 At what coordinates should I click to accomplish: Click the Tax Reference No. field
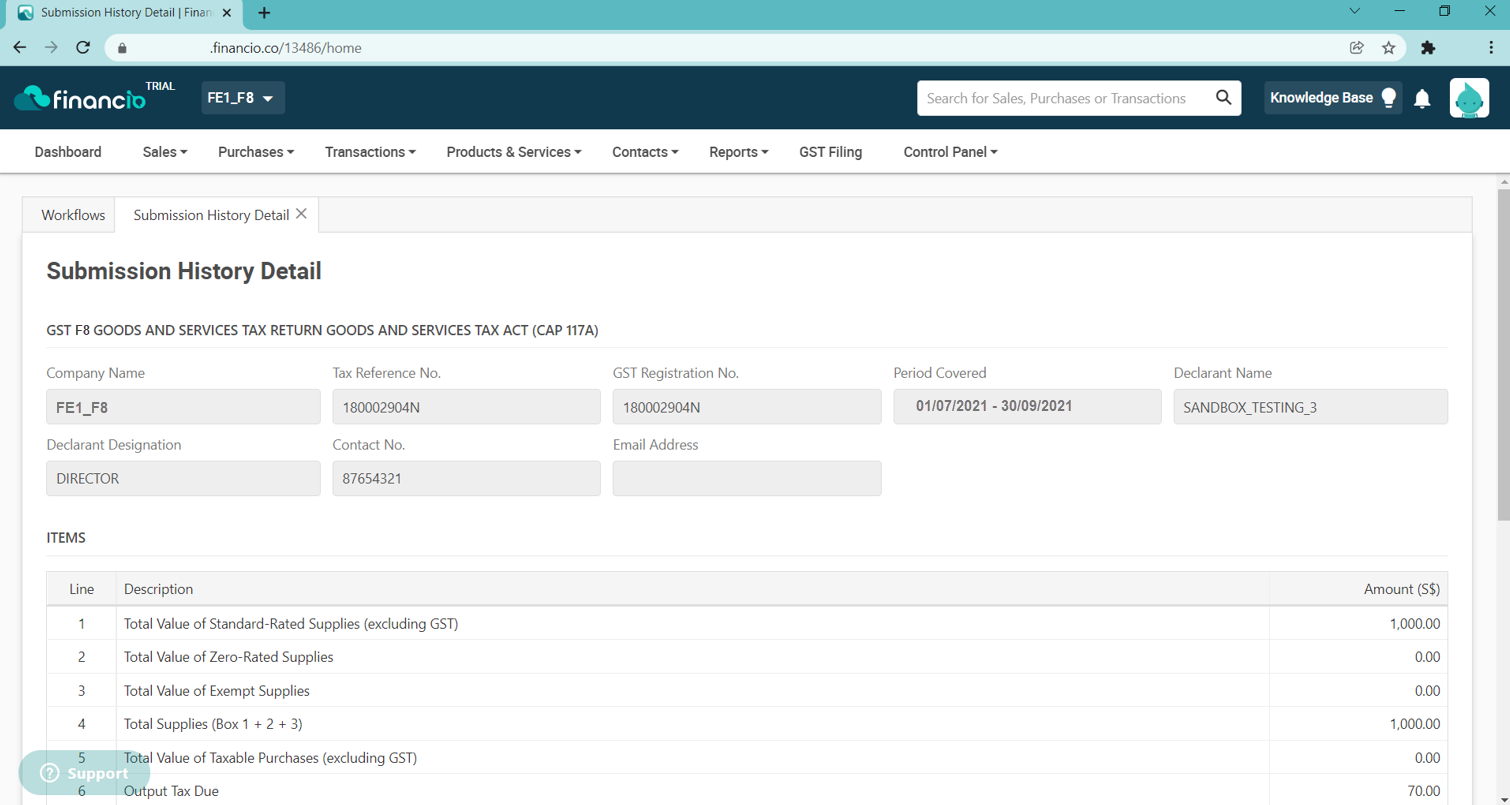click(466, 407)
